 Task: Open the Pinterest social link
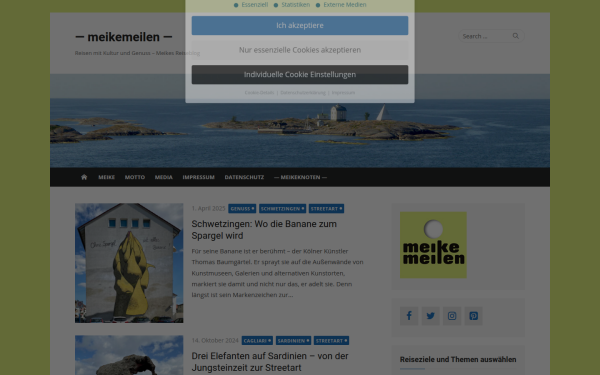pos(474,316)
